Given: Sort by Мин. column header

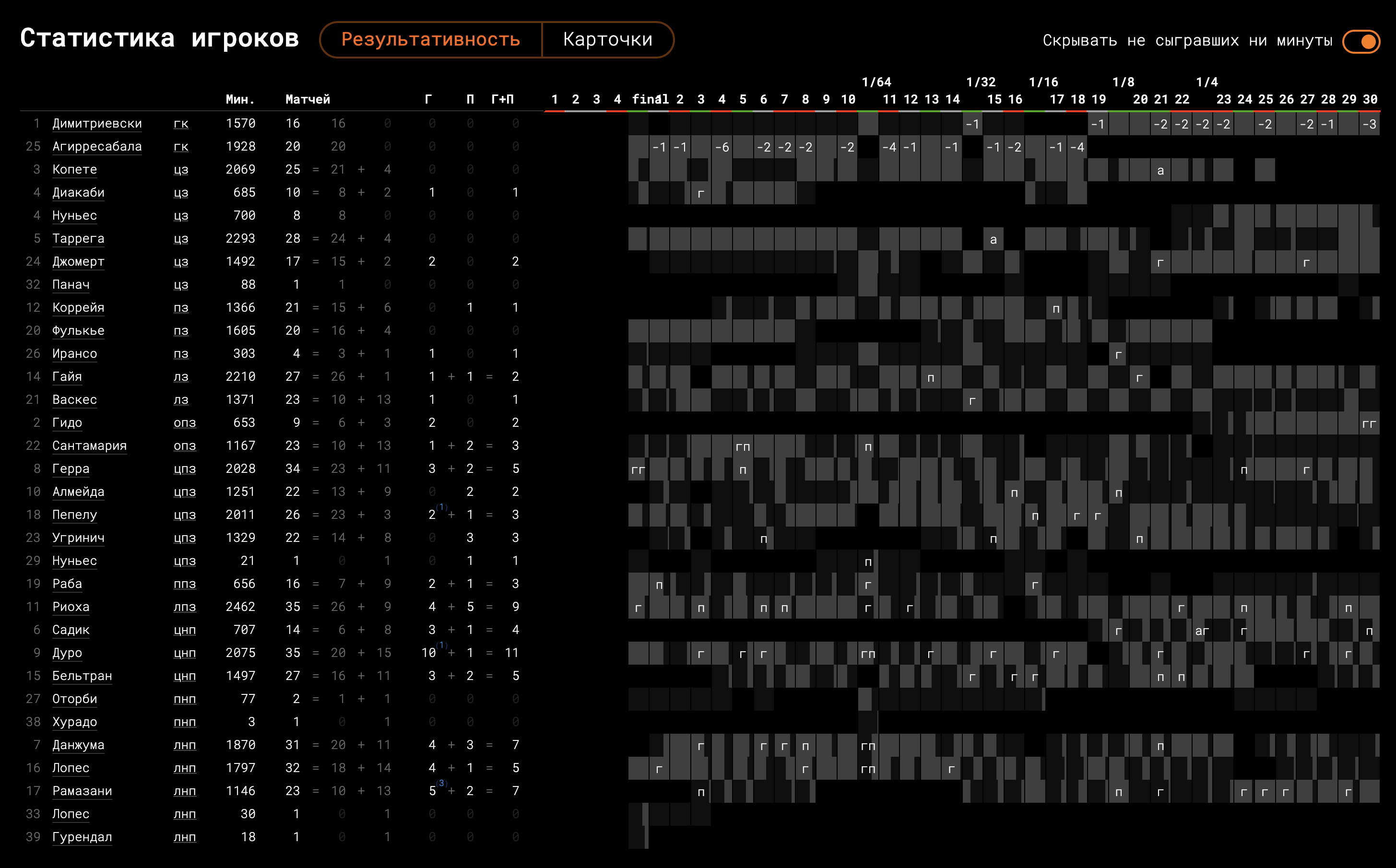Looking at the screenshot, I should click(x=239, y=99).
